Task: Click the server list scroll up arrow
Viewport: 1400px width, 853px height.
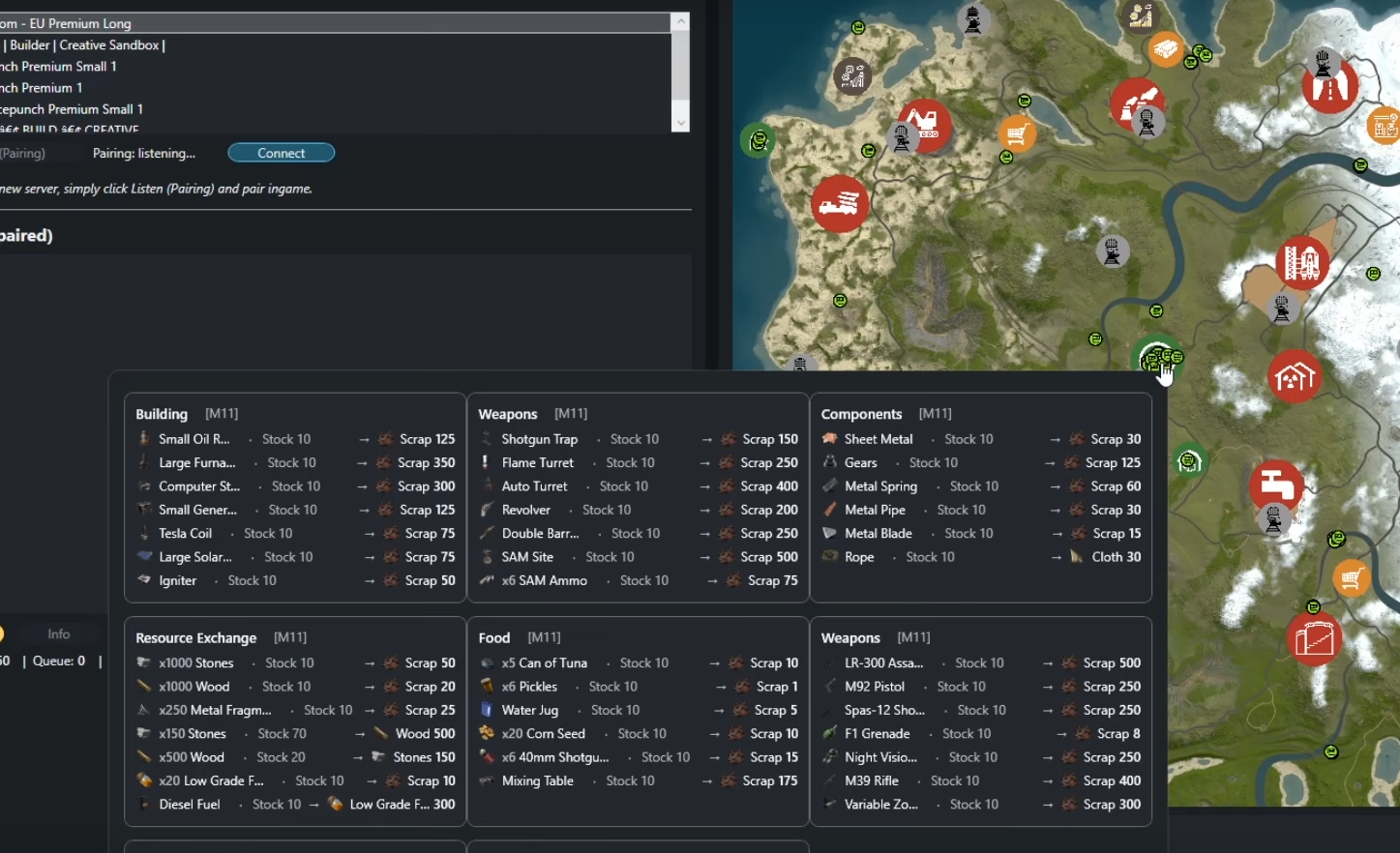Action: pyautogui.click(x=681, y=21)
